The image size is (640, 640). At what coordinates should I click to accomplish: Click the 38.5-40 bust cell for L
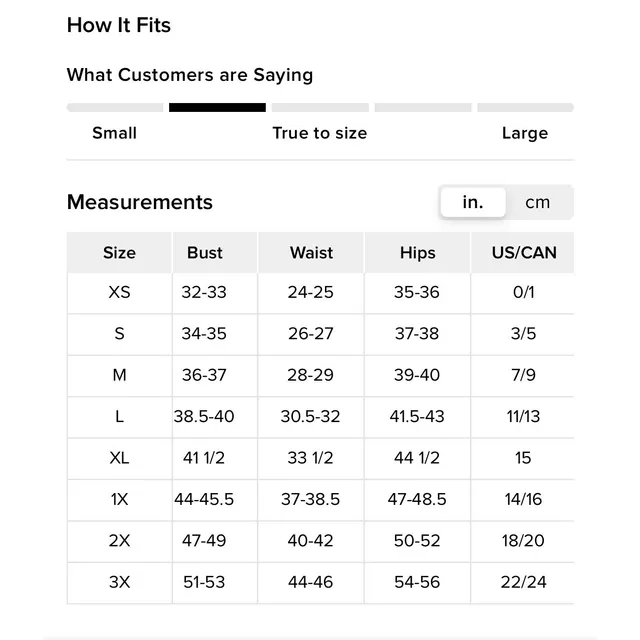click(x=204, y=417)
